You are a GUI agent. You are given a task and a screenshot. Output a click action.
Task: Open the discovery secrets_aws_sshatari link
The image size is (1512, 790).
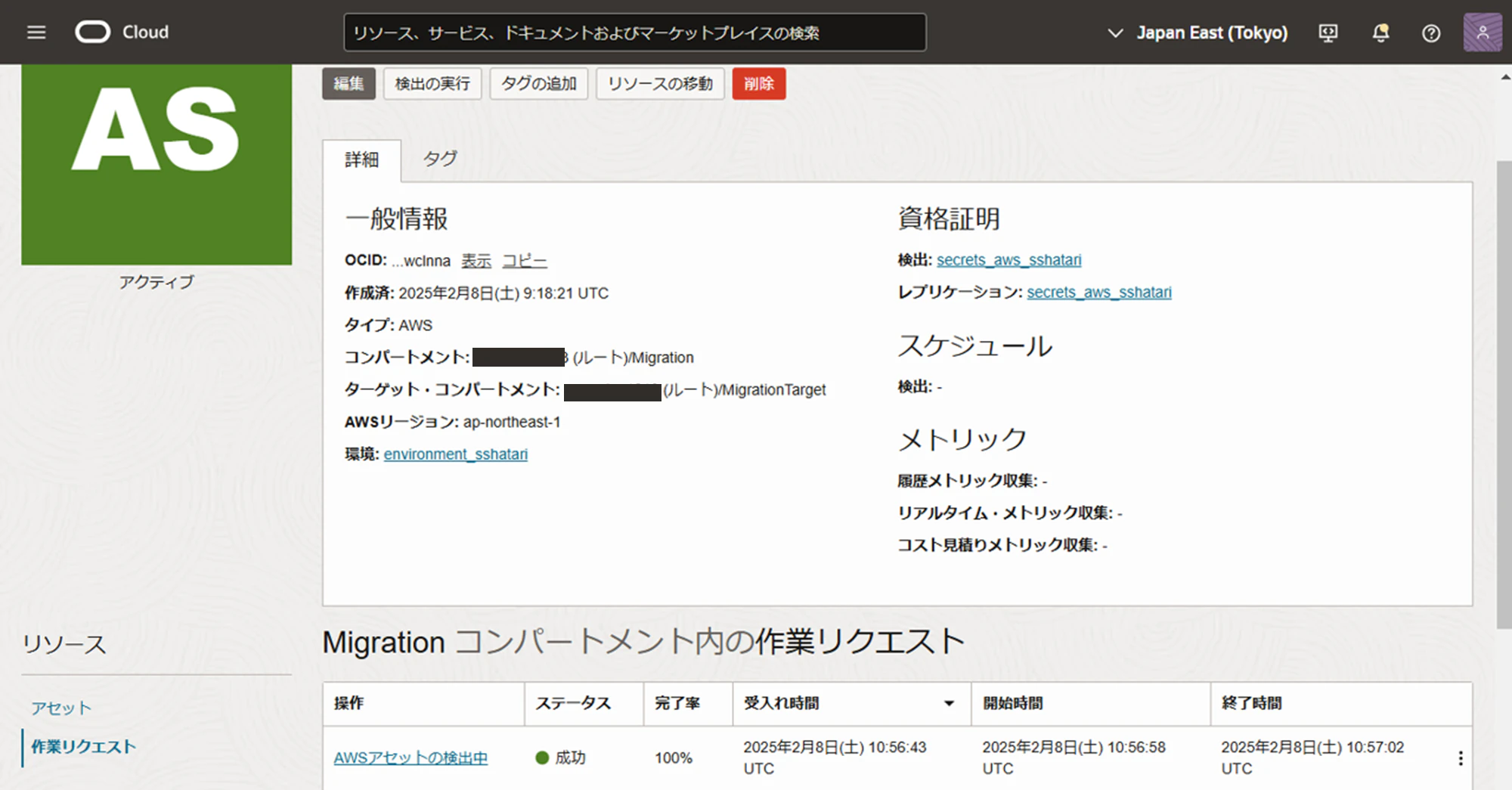point(1009,260)
